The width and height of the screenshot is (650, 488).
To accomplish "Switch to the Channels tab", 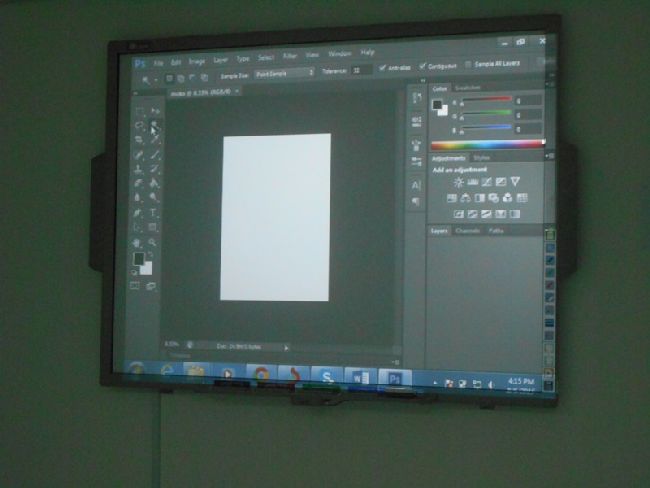I will click(x=467, y=231).
